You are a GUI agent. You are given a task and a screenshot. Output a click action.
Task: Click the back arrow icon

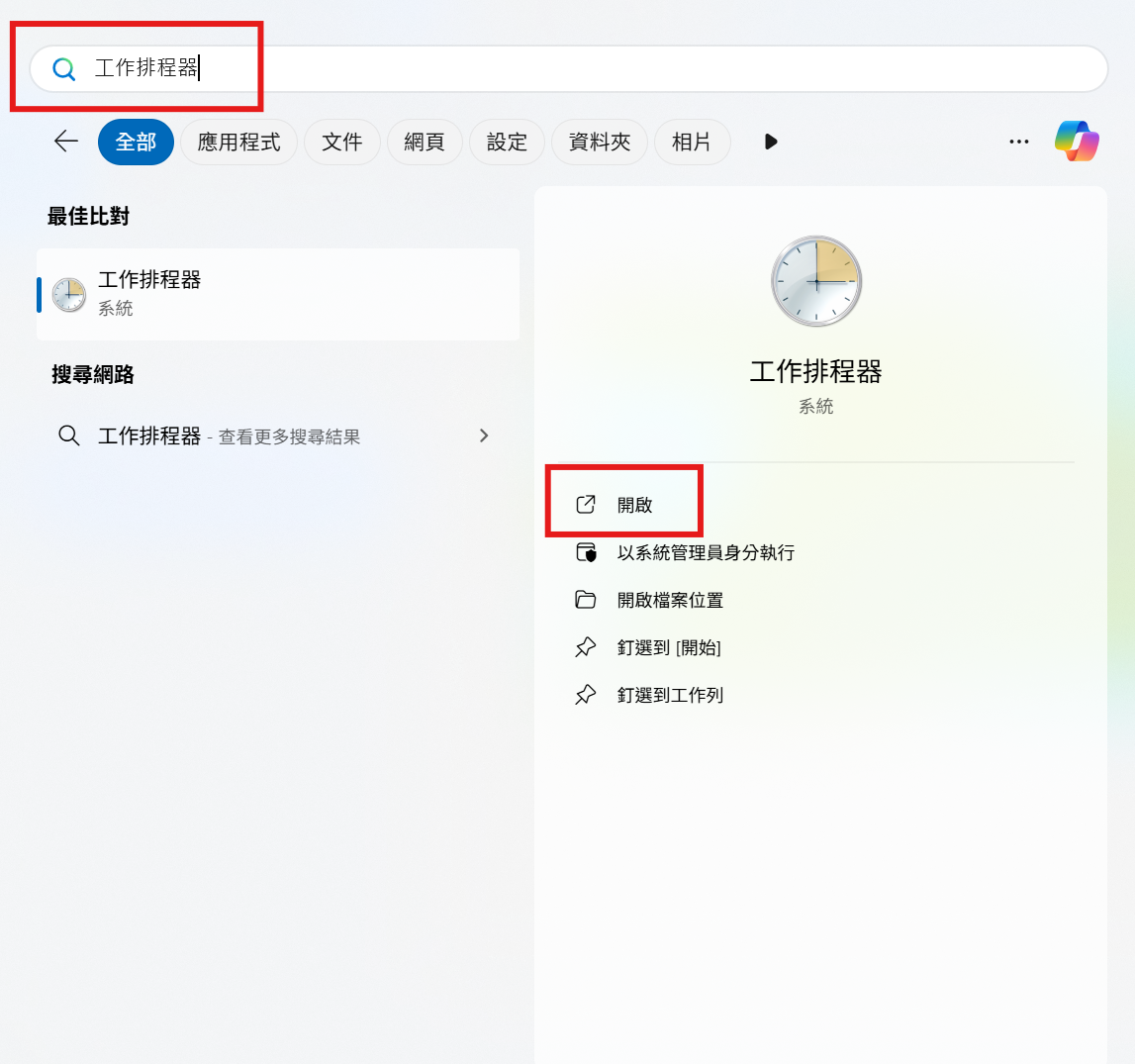66,142
